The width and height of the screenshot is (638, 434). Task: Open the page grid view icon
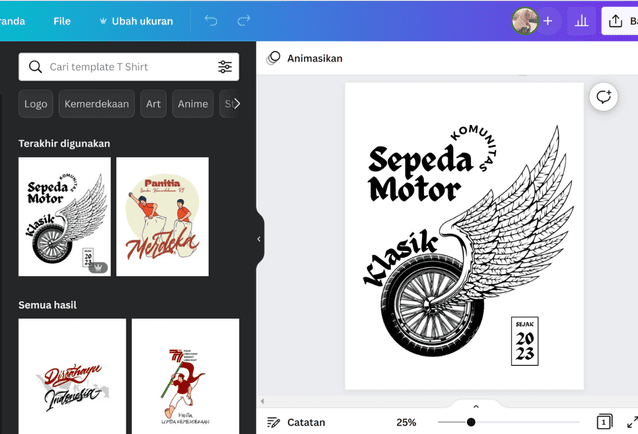tap(604, 422)
